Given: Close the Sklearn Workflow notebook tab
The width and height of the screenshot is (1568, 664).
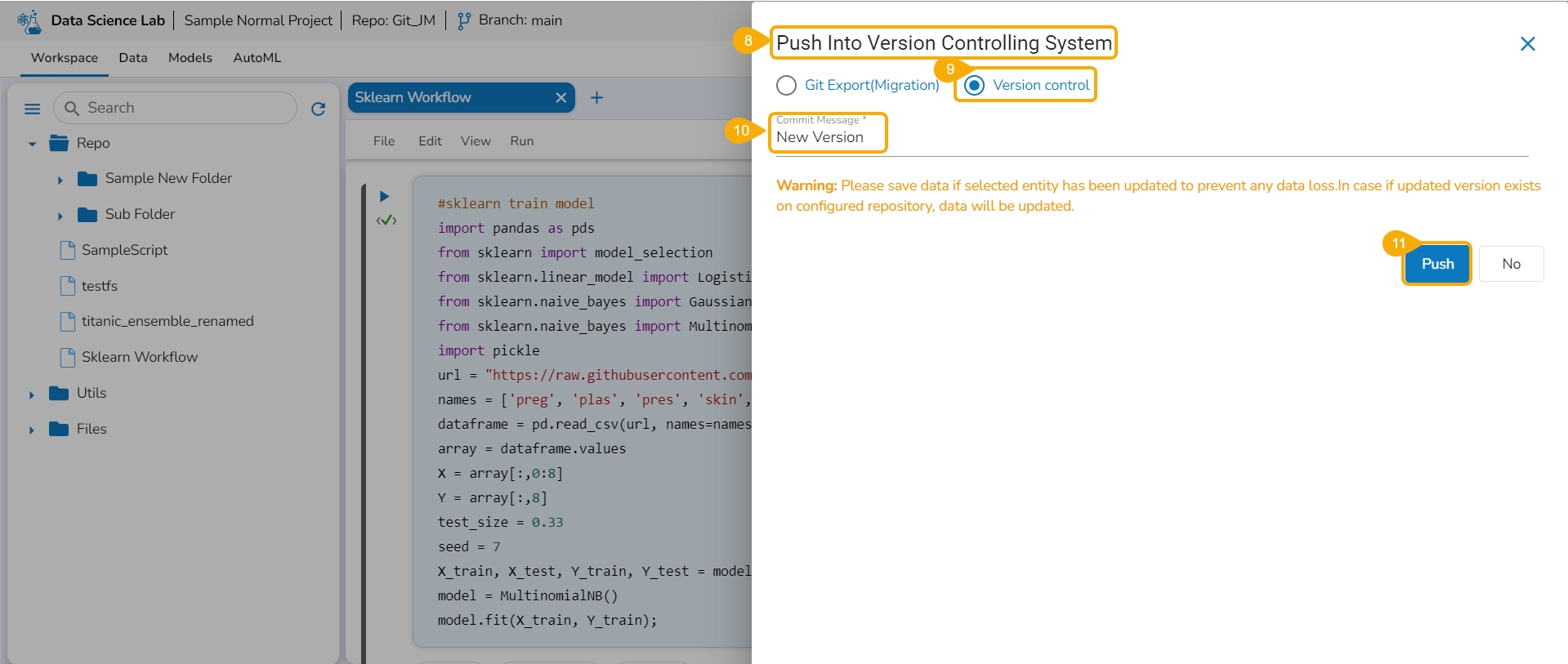Looking at the screenshot, I should point(561,98).
